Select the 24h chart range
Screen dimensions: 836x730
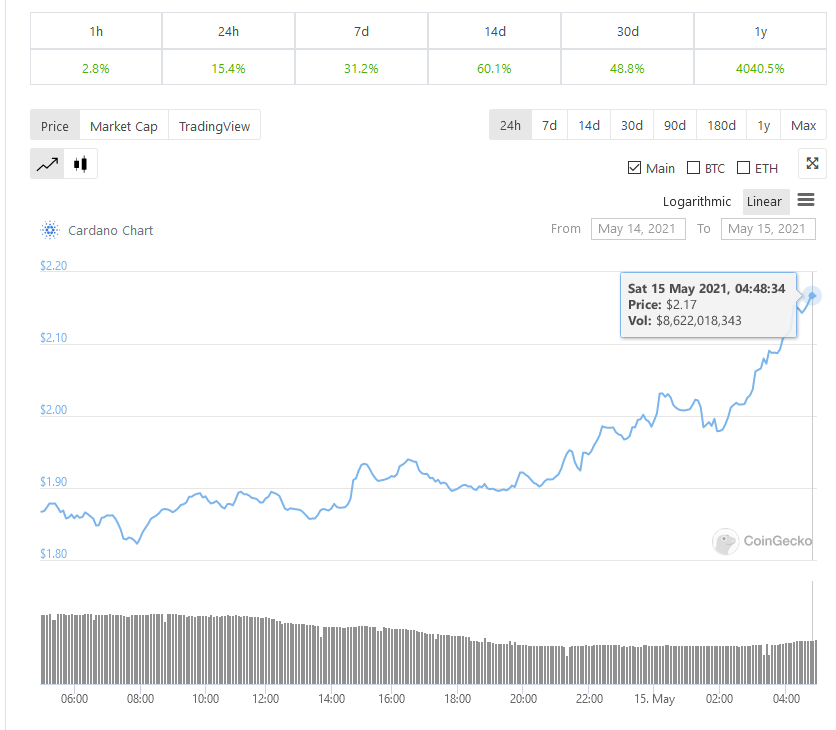(x=510, y=125)
